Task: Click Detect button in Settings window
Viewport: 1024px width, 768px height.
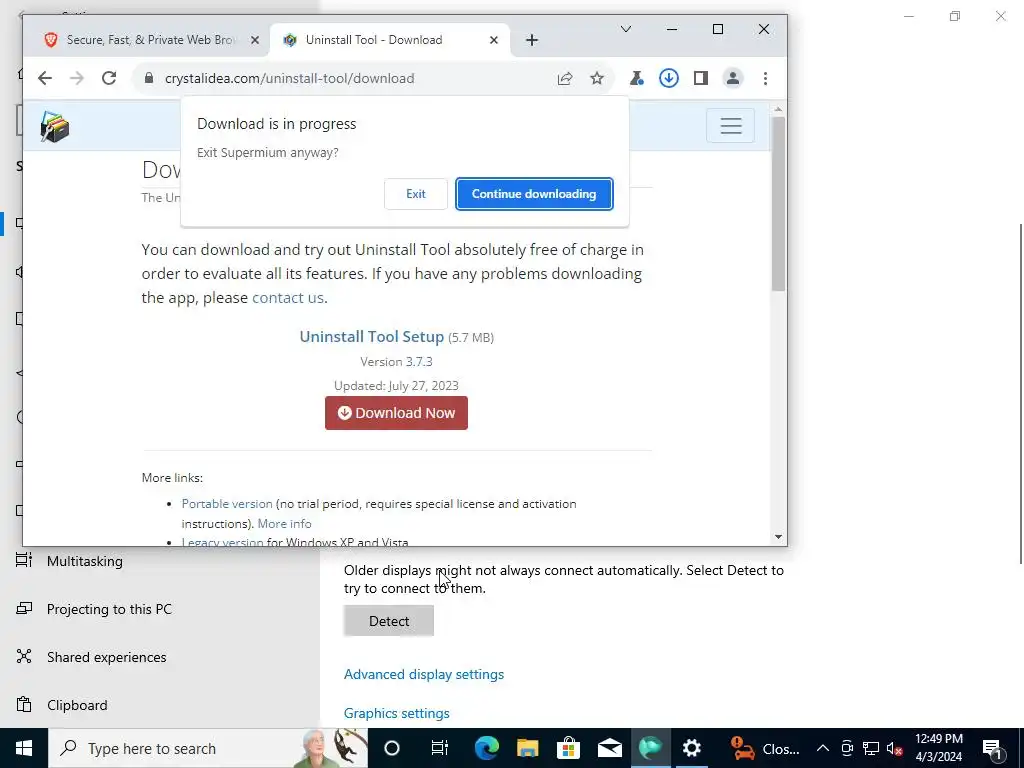Action: (389, 621)
